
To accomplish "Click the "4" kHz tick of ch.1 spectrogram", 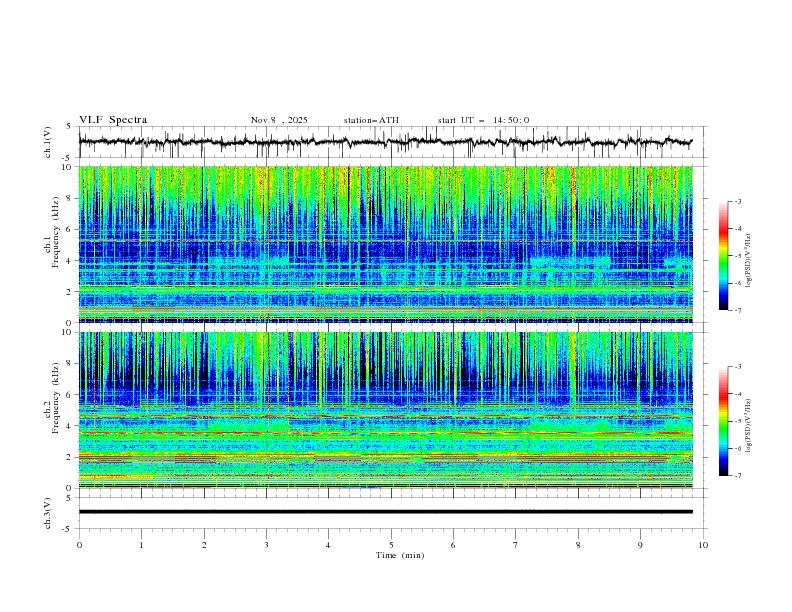I will (x=71, y=261).
